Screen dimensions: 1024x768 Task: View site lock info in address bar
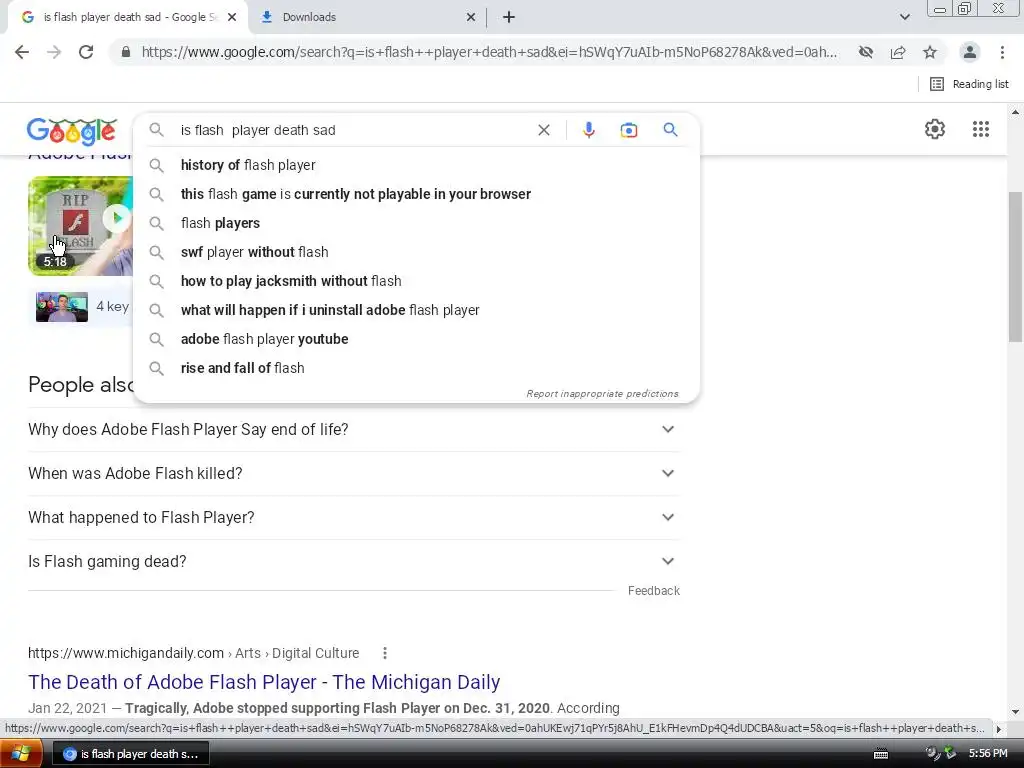126,52
